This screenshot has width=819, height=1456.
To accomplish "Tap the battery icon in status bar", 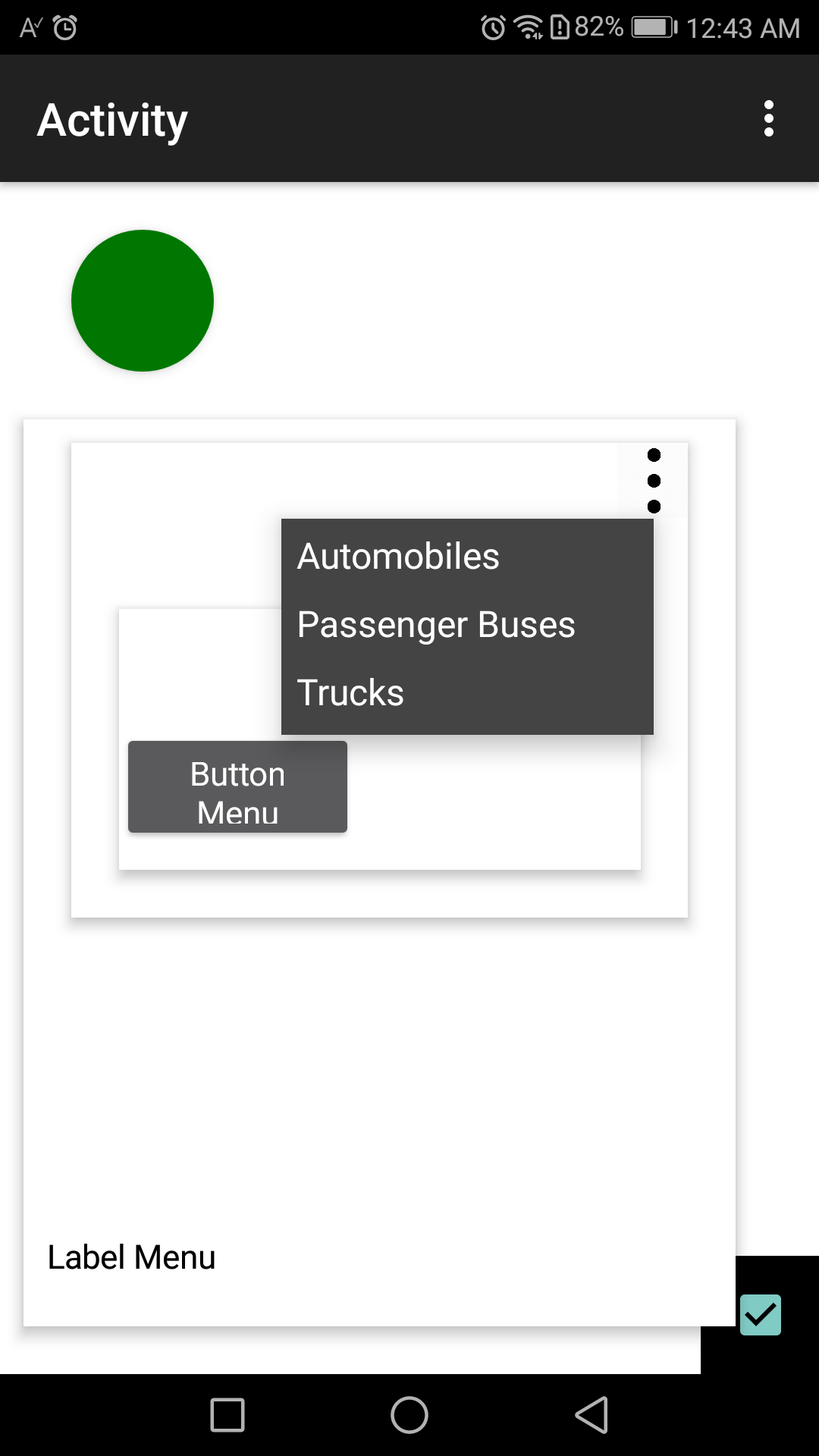I will pyautogui.click(x=654, y=28).
